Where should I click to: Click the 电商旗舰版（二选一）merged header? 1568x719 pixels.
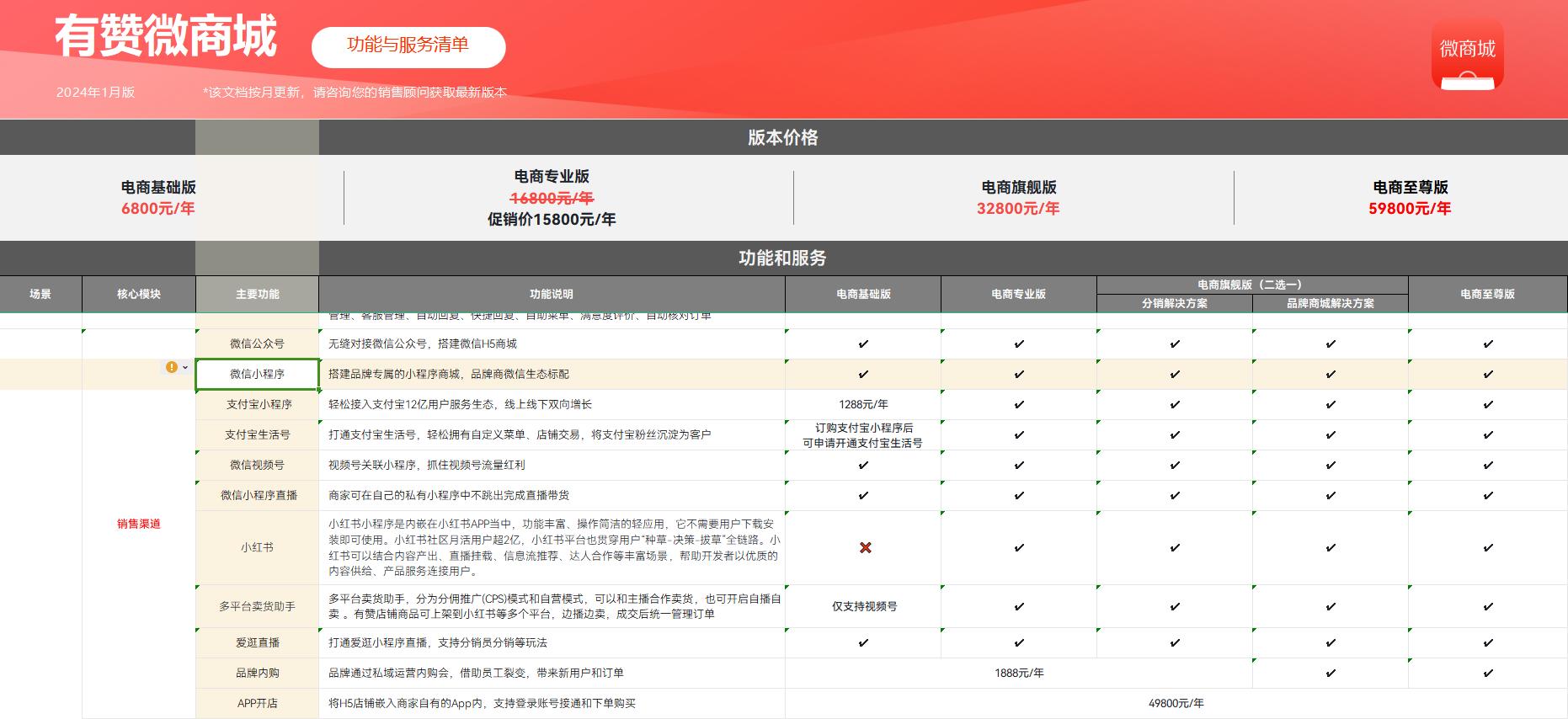(1252, 285)
